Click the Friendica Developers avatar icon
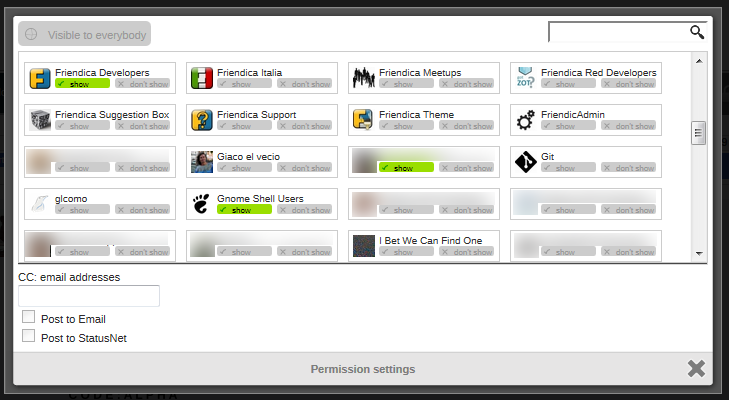 click(x=40, y=78)
